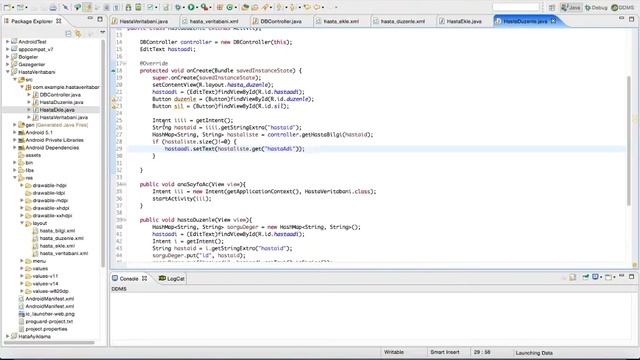Close the HastaDuzenle.java editor tab
640x360 pixels.
point(553,21)
